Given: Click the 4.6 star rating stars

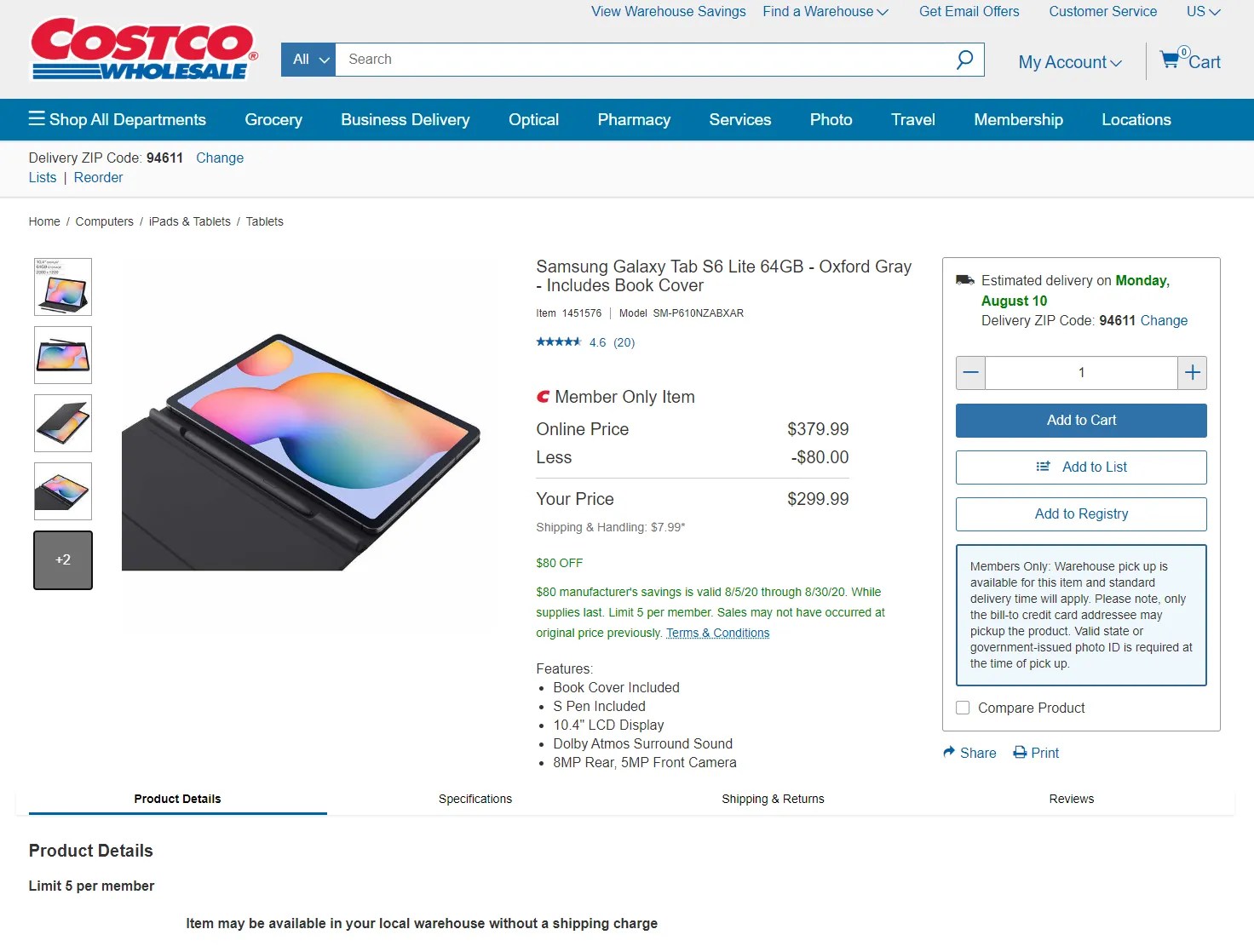Looking at the screenshot, I should pyautogui.click(x=560, y=341).
